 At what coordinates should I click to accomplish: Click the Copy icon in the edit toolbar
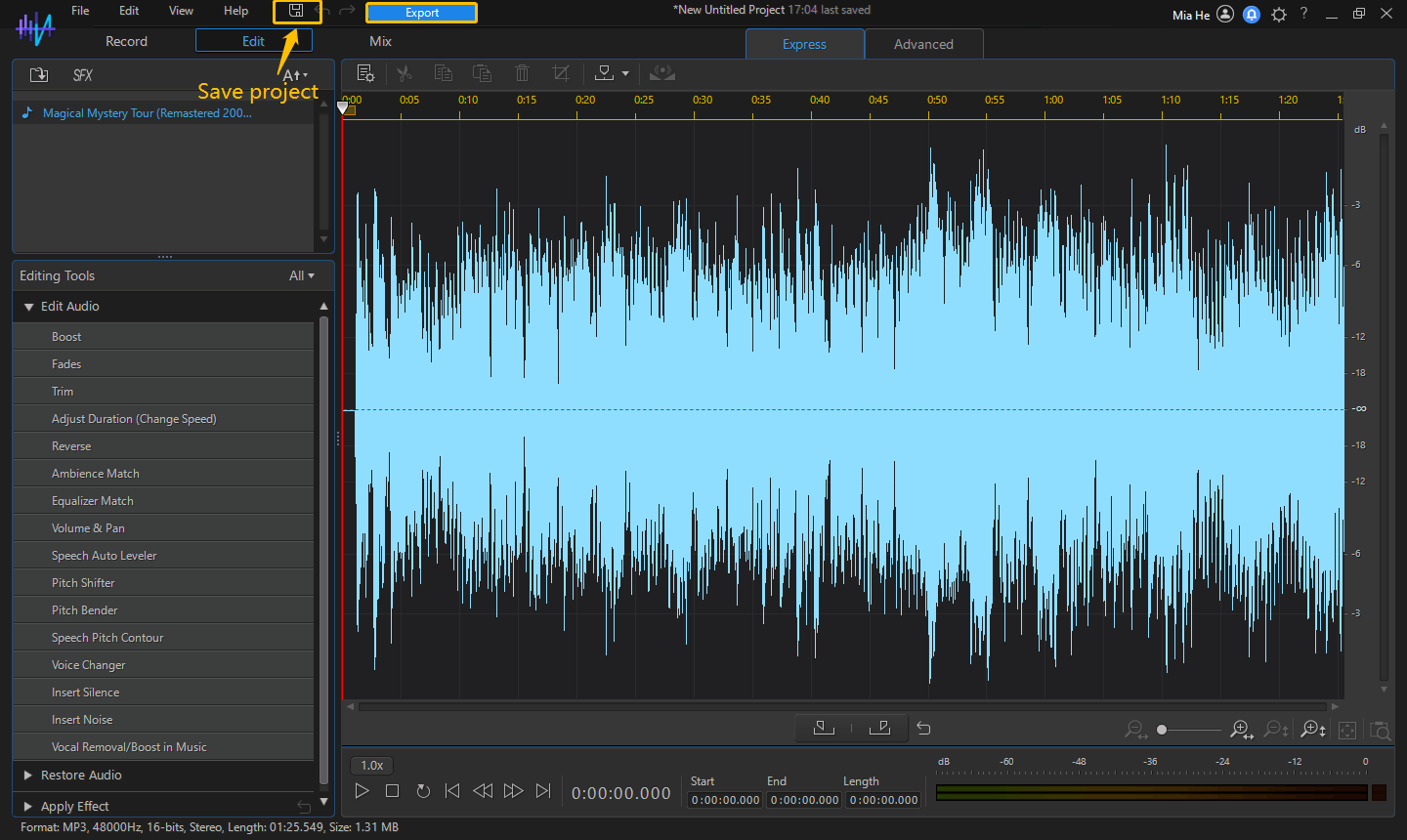coord(443,73)
